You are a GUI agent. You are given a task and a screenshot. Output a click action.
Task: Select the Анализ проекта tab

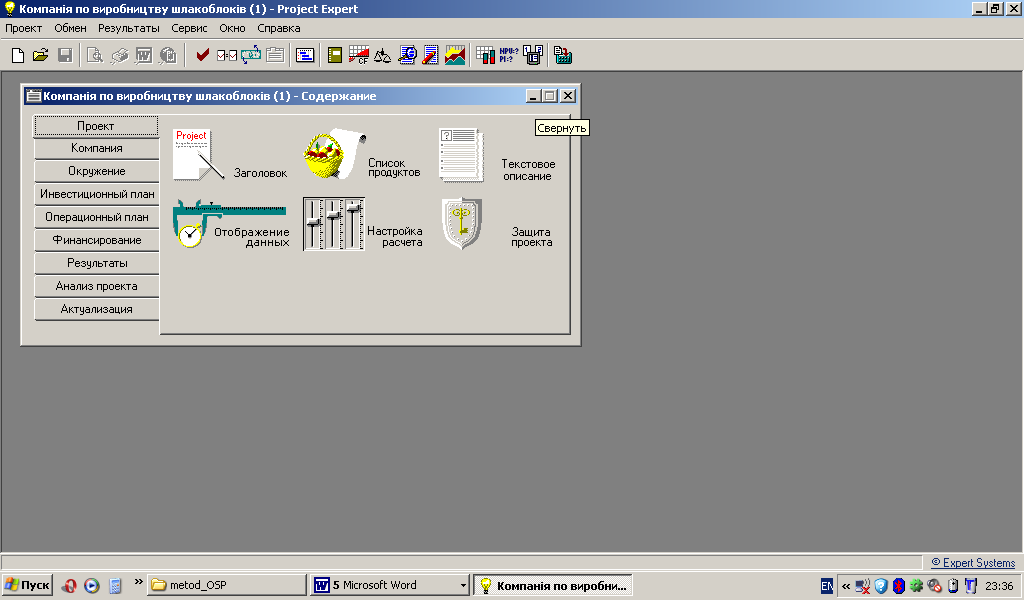96,286
